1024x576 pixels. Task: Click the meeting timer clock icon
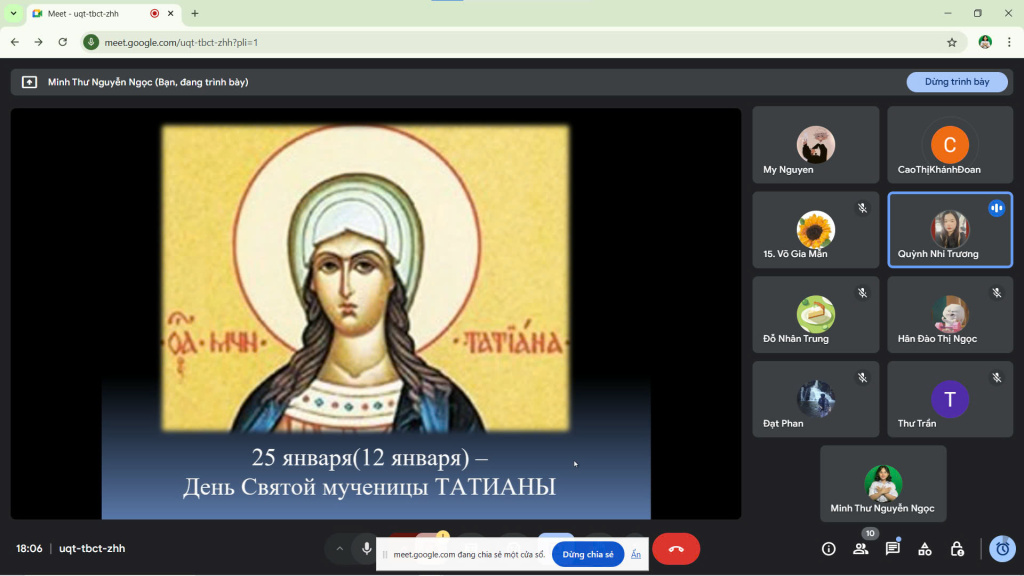pyautogui.click(x=1002, y=549)
